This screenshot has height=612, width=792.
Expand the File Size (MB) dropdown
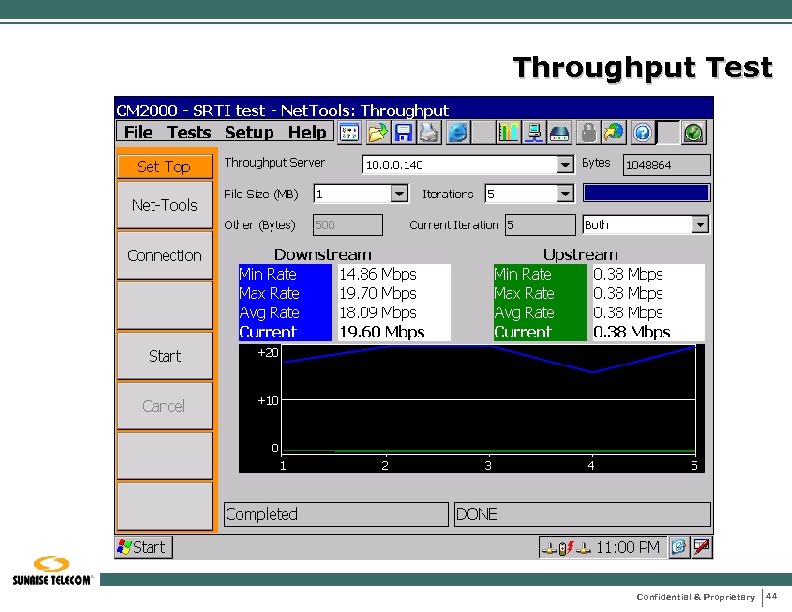[399, 194]
